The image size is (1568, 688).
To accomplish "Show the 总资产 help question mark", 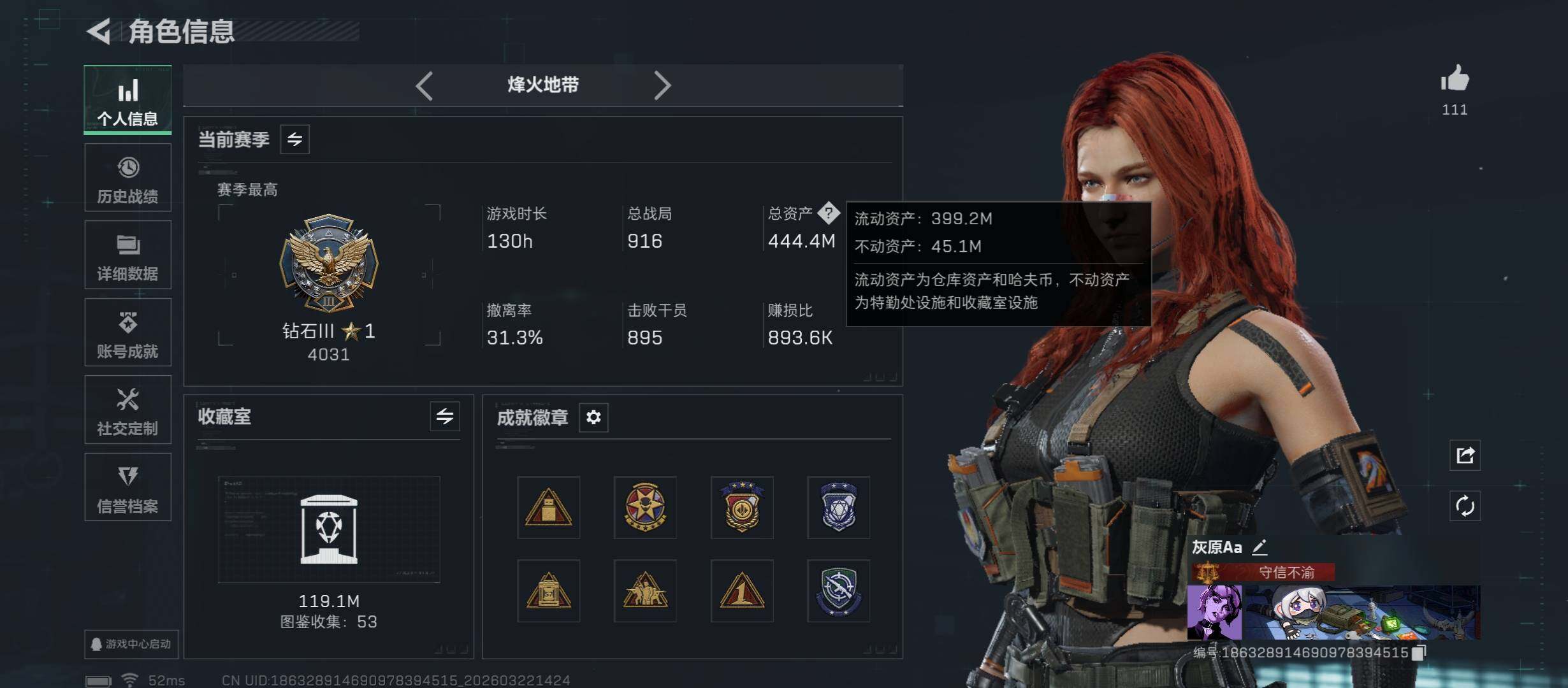I will coord(829,213).
